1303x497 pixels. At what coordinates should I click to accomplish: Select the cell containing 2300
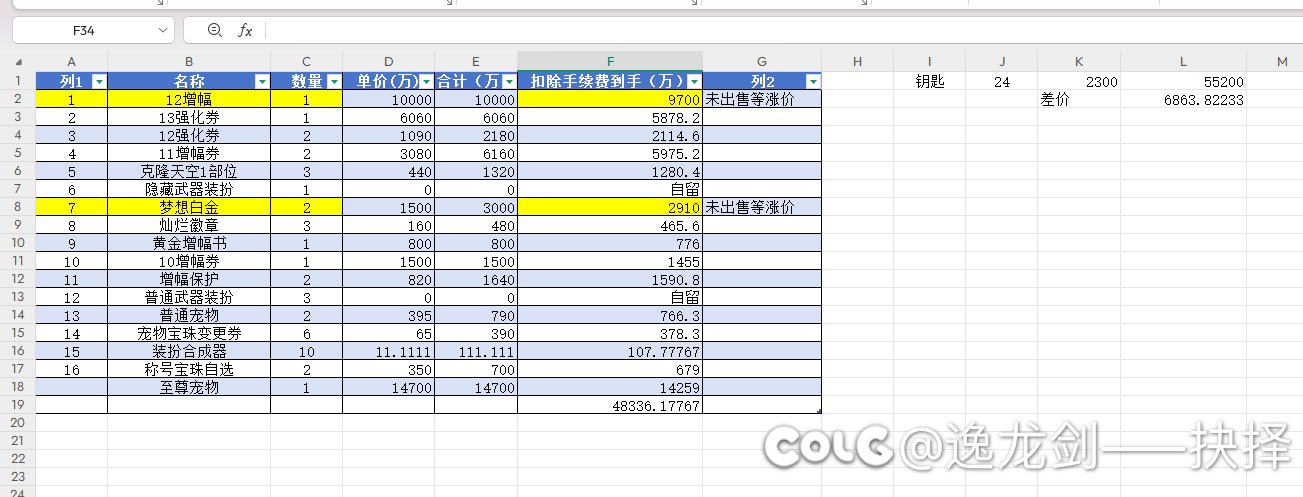coord(1079,81)
